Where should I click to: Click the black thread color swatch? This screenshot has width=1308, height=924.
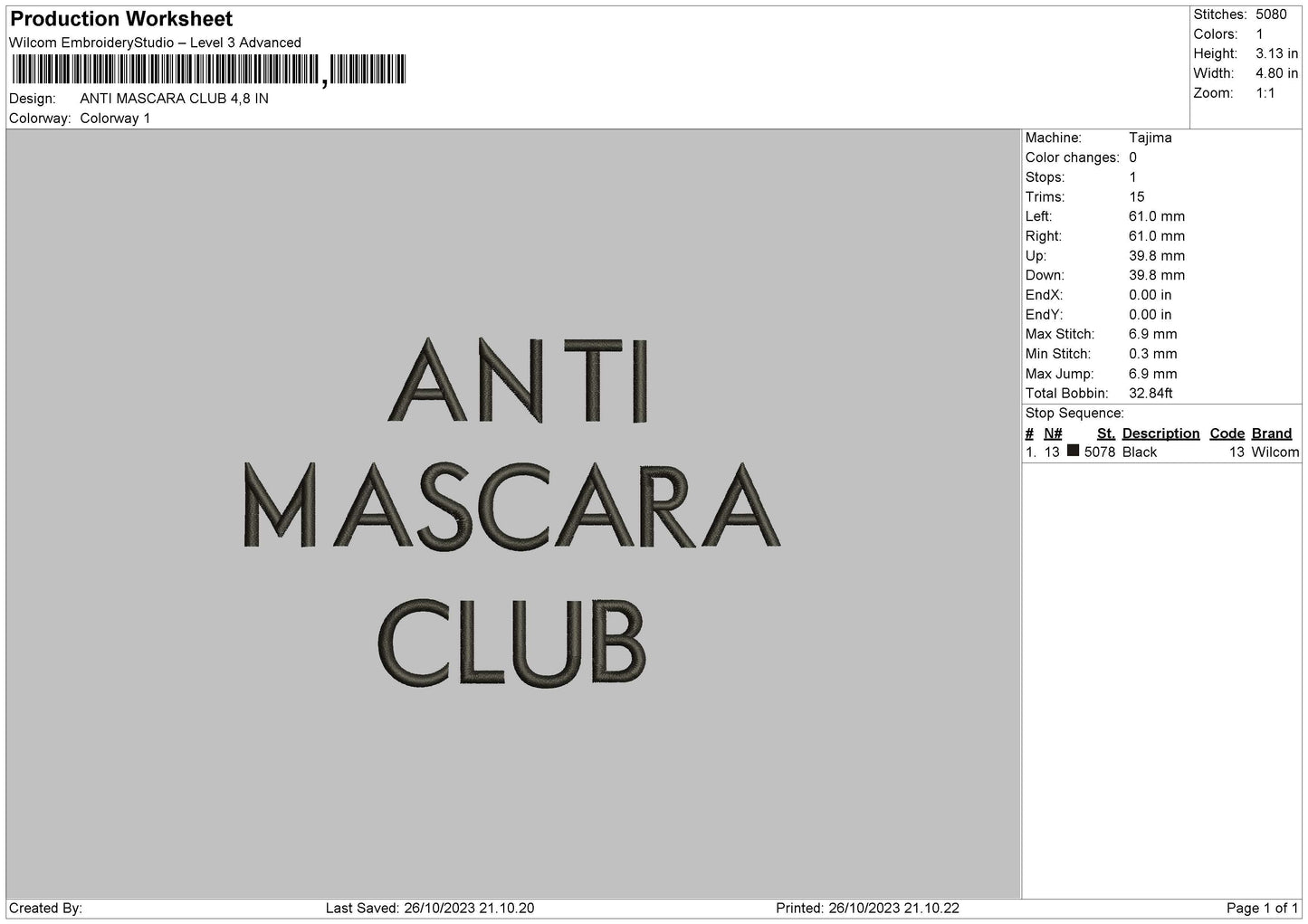1073,451
